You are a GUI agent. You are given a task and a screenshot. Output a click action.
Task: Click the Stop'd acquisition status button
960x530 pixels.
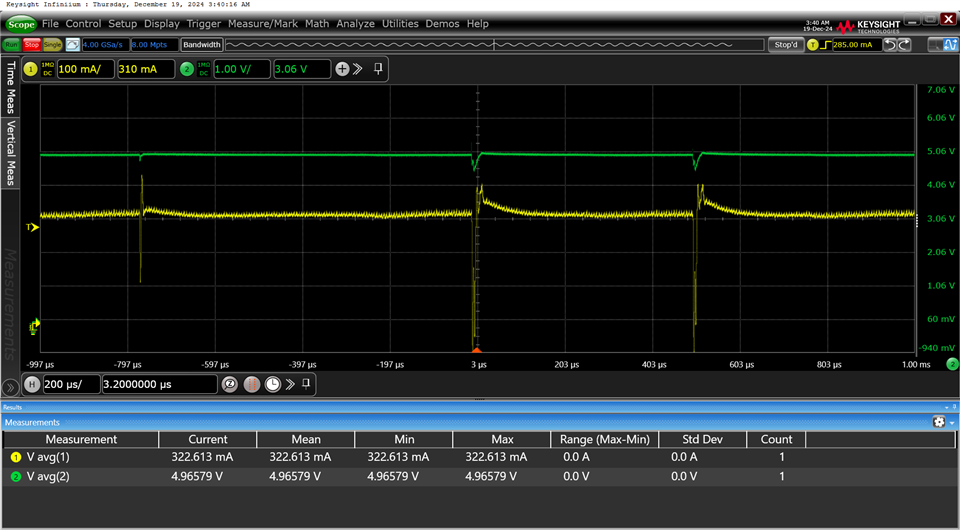[x=786, y=45]
